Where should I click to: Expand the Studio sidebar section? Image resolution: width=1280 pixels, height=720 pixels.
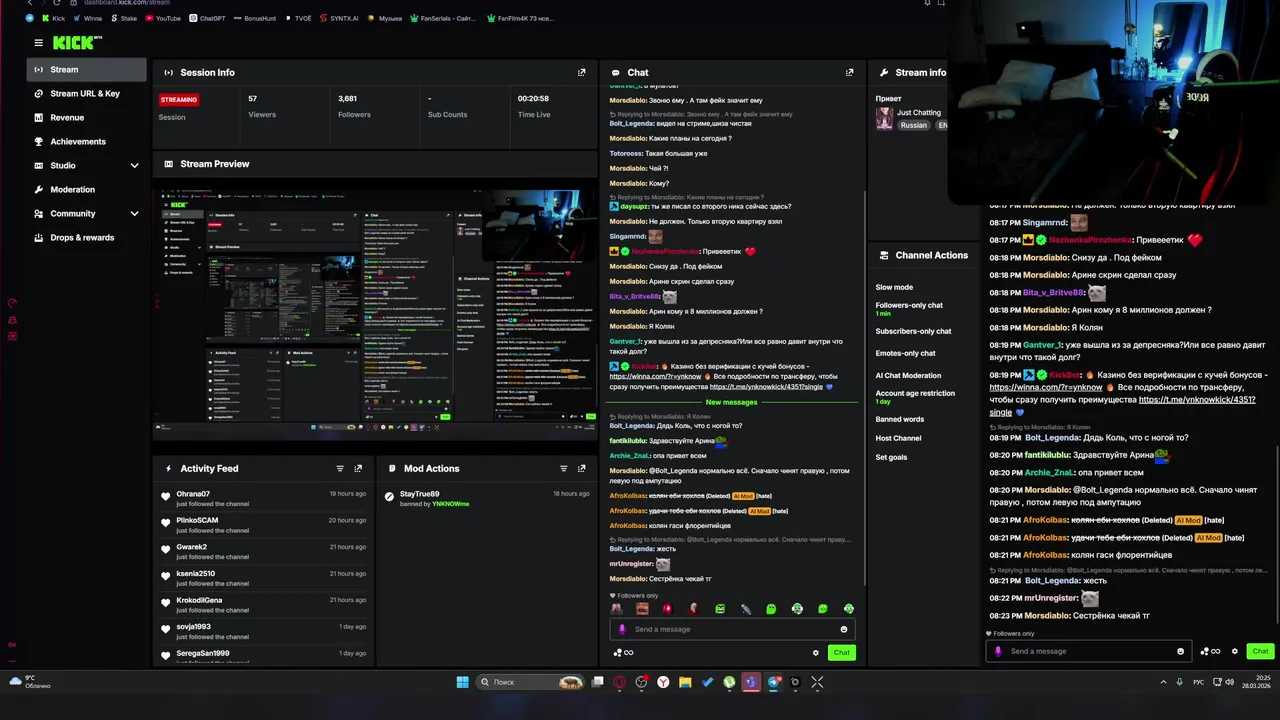134,165
